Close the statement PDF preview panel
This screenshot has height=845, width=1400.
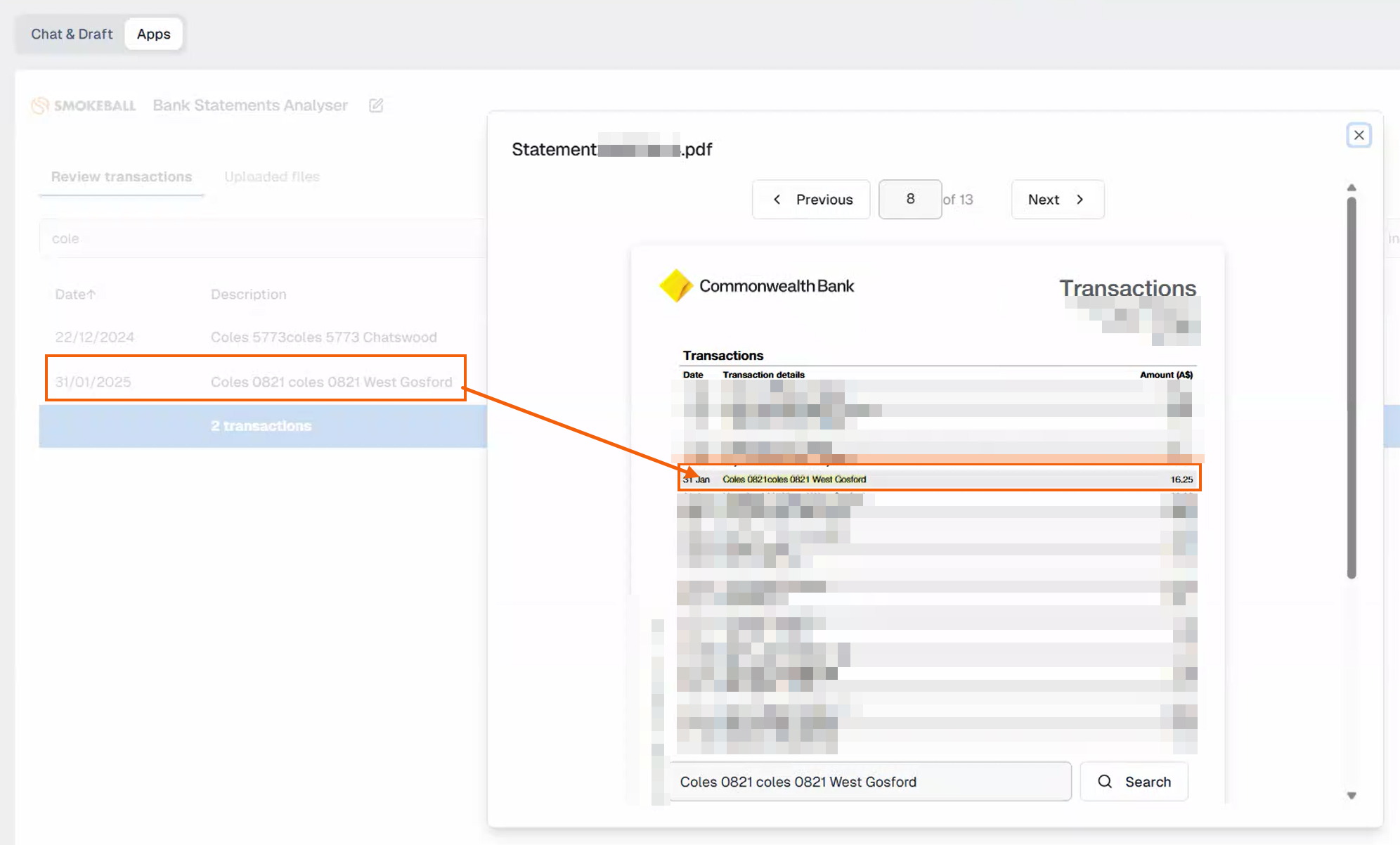point(1359,135)
